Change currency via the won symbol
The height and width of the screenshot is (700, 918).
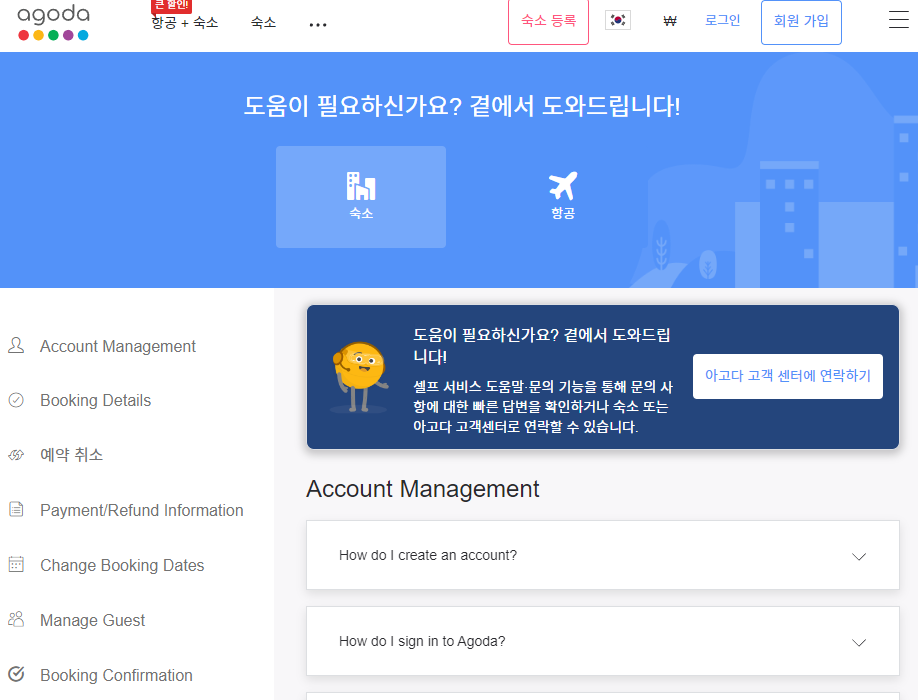click(x=670, y=21)
